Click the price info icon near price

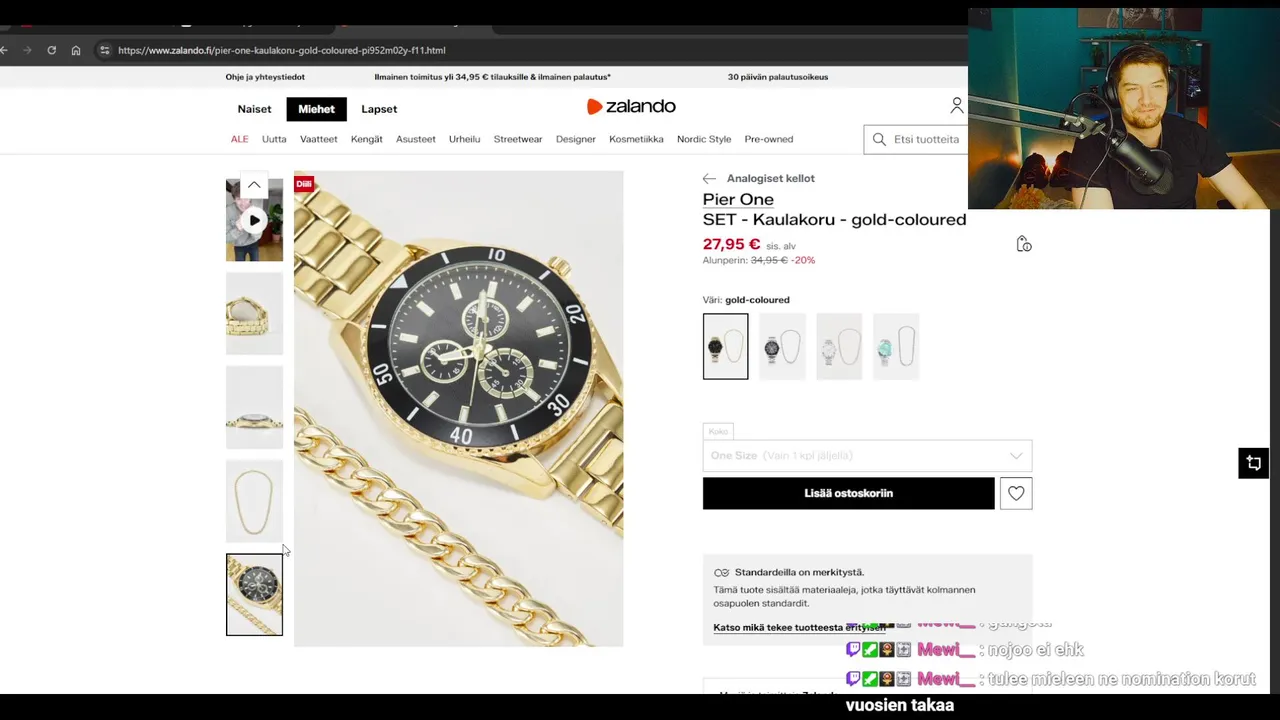(1023, 244)
